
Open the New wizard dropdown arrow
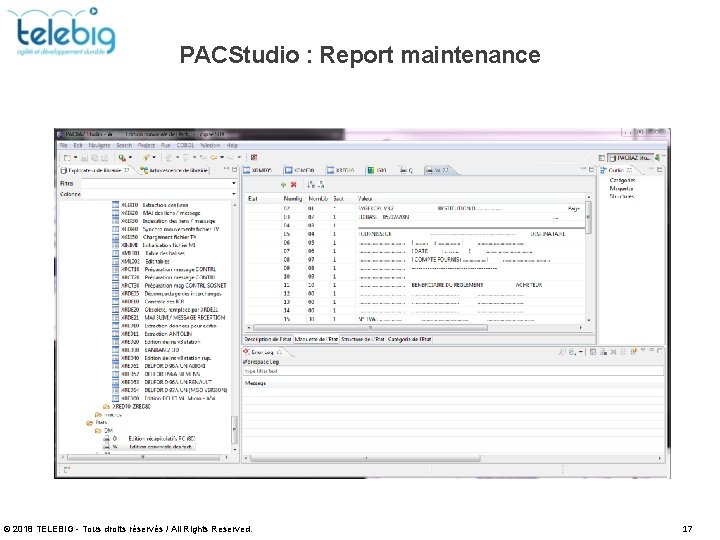[x=75, y=158]
